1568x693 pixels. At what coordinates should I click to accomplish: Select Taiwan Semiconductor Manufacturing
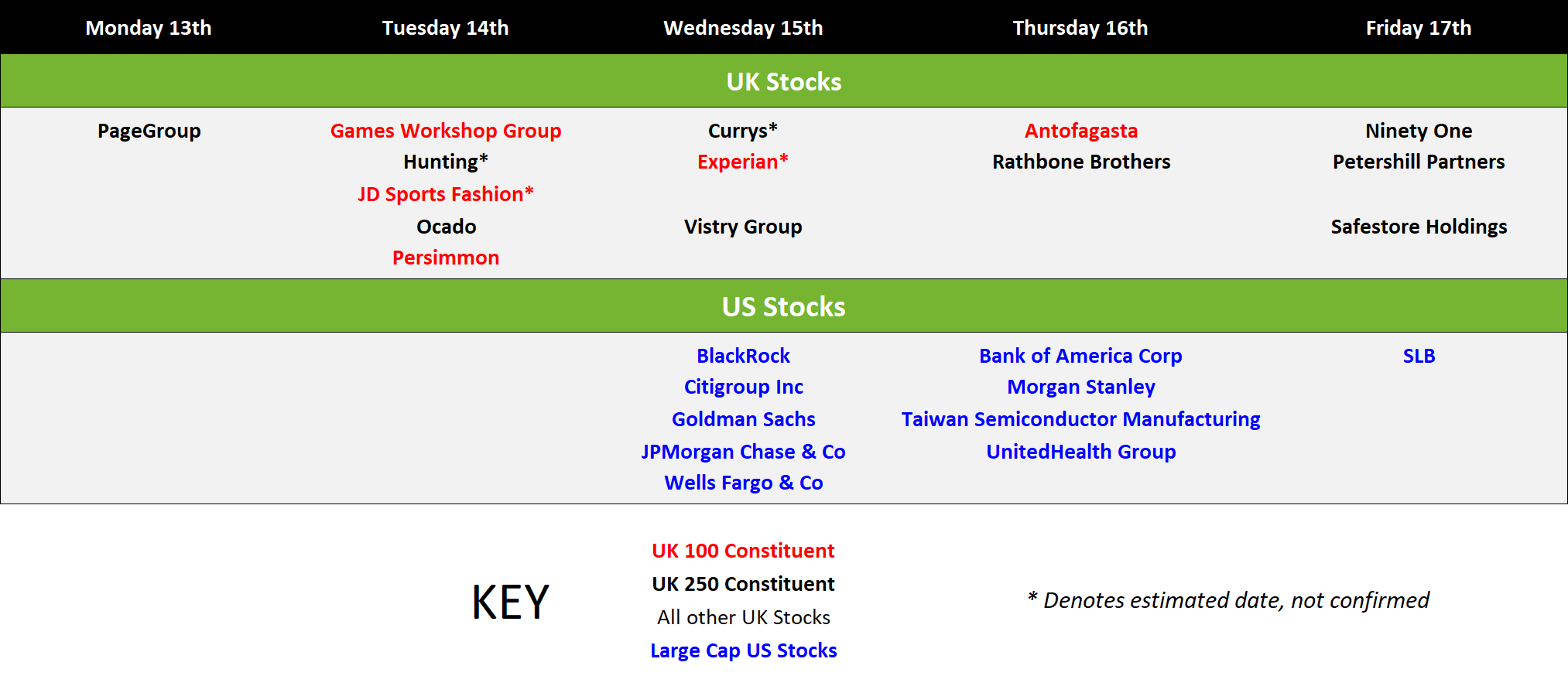click(x=1081, y=419)
